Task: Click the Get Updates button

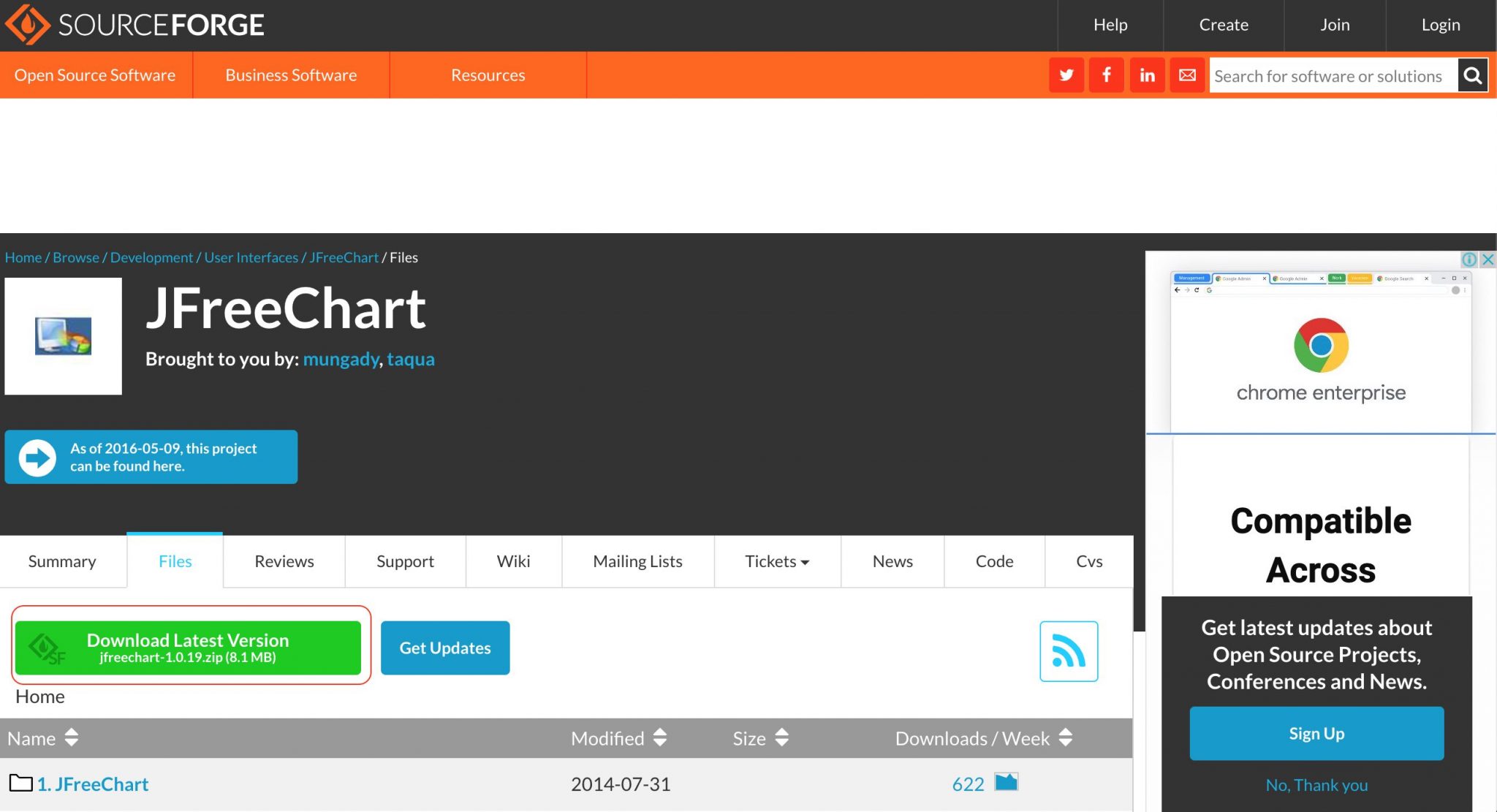Action: pos(444,648)
